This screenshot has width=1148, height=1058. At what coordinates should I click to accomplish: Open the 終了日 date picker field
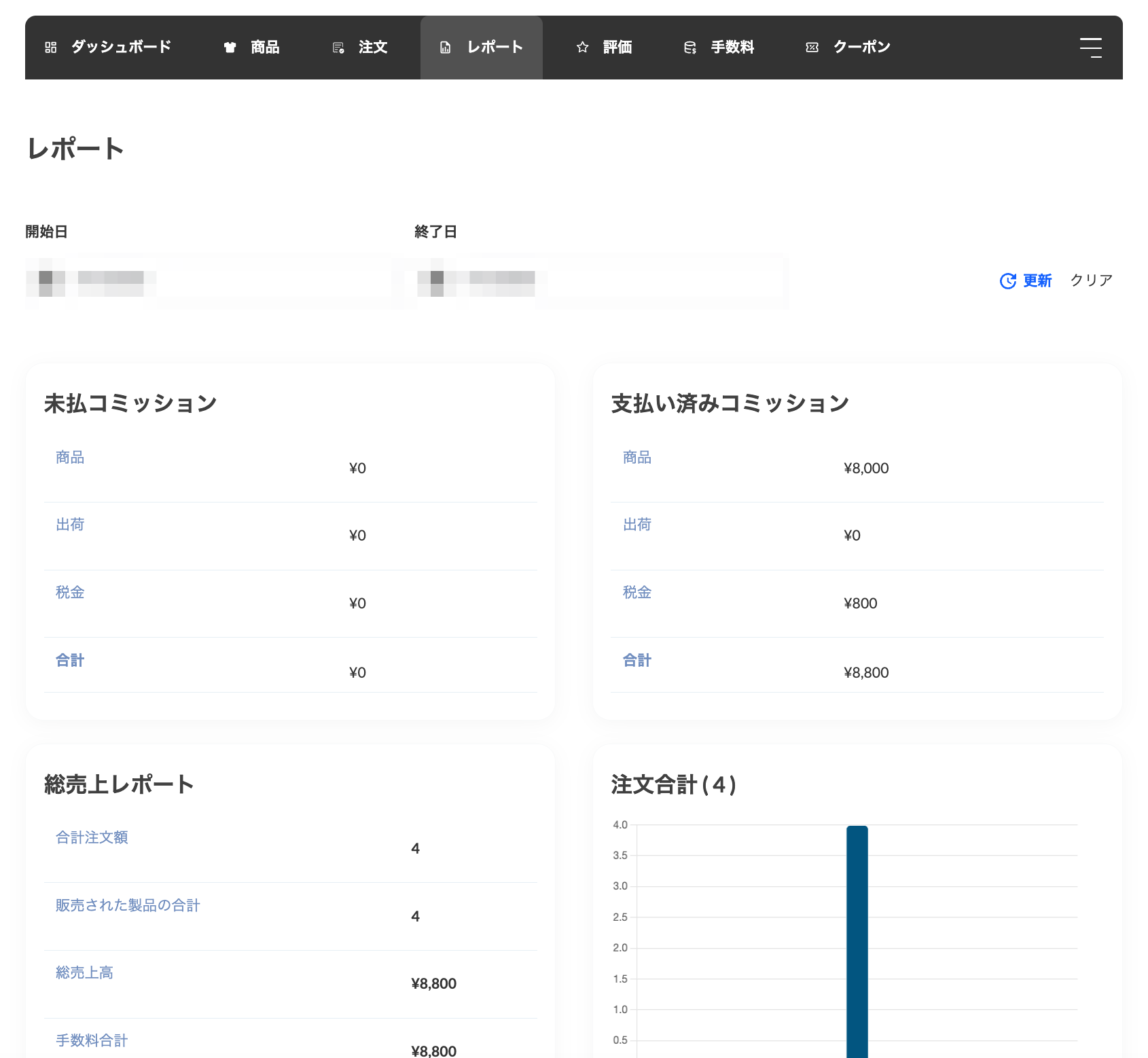coord(598,282)
